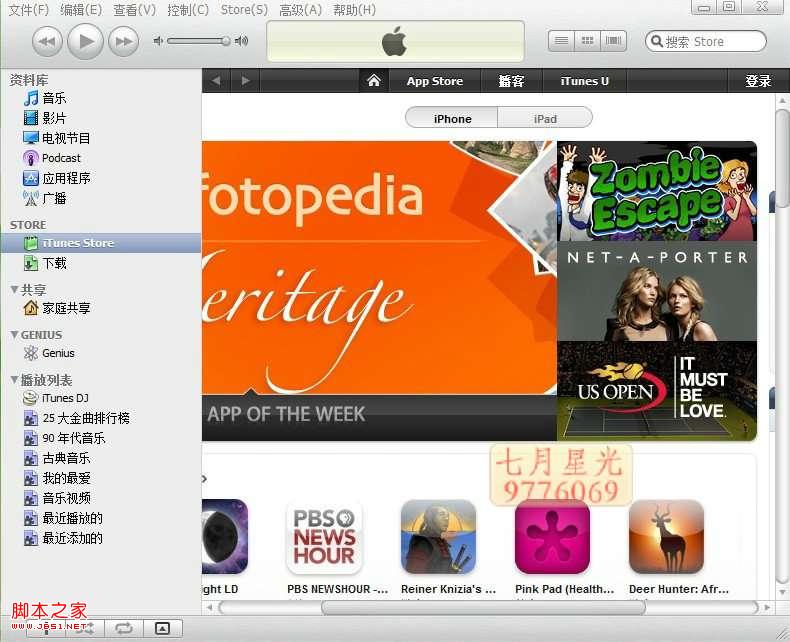
Task: Go back in store navigation
Action: (x=216, y=81)
